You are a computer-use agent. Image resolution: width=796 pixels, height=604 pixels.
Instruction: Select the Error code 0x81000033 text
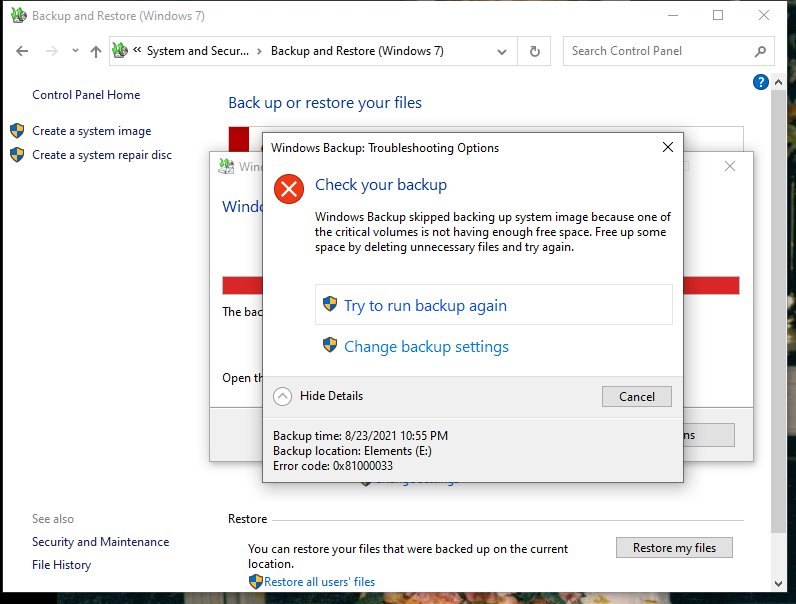pos(333,466)
